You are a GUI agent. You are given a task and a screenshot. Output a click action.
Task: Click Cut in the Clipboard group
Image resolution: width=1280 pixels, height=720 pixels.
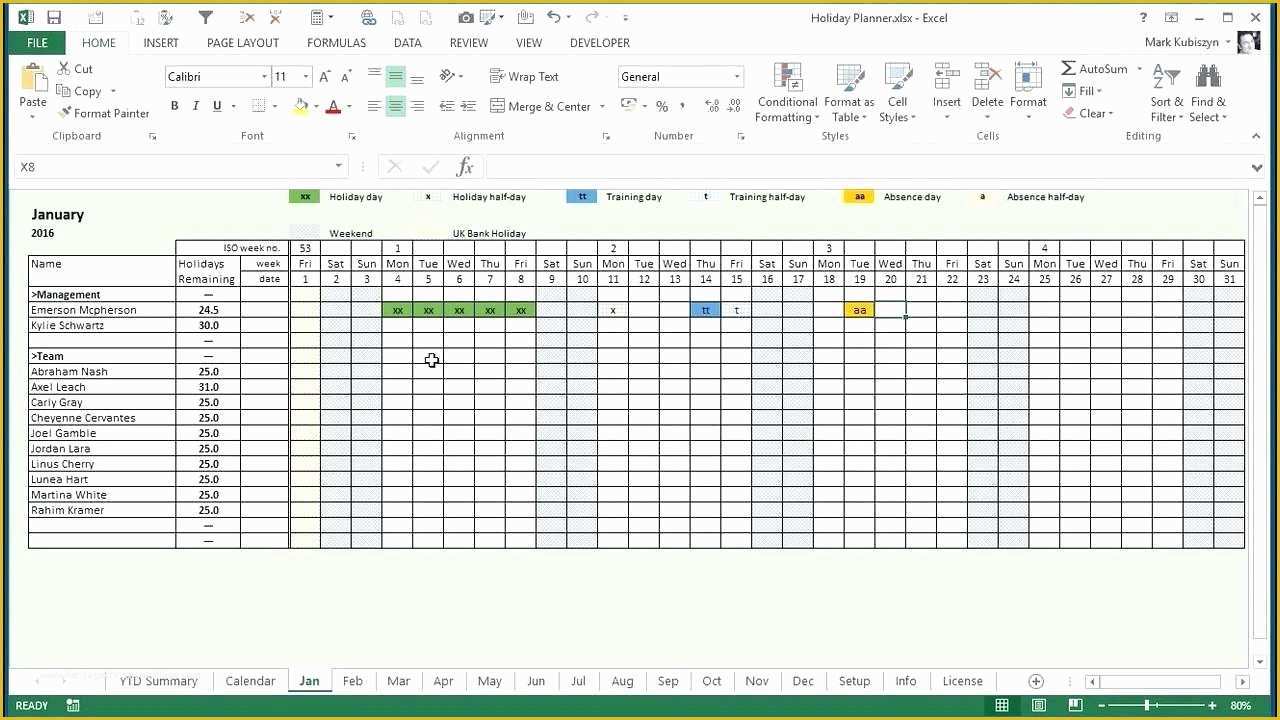(x=76, y=68)
